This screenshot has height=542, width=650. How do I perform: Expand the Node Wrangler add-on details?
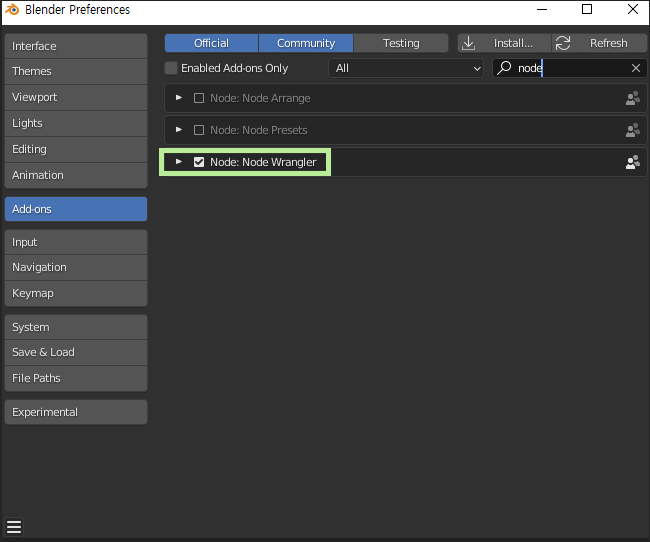point(179,162)
